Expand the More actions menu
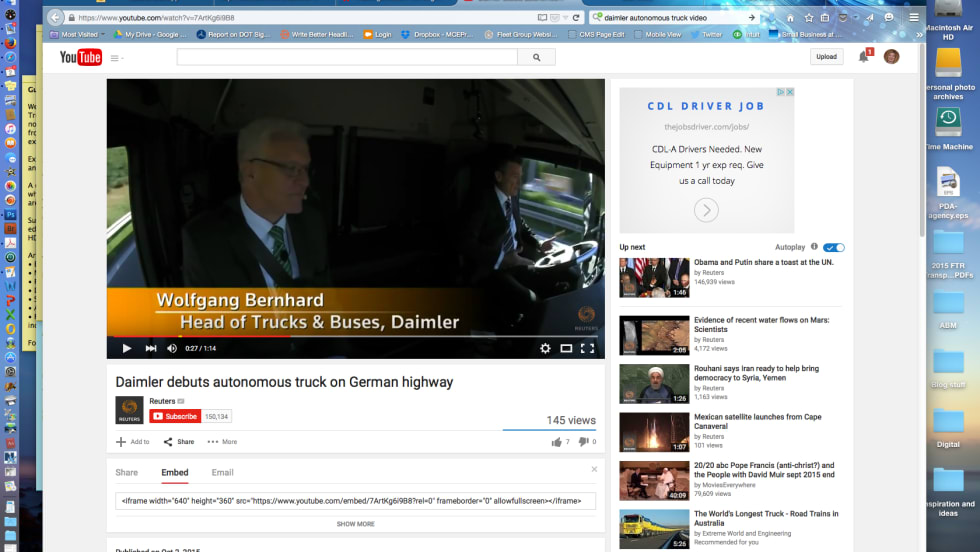This screenshot has width=980, height=552. tap(222, 441)
